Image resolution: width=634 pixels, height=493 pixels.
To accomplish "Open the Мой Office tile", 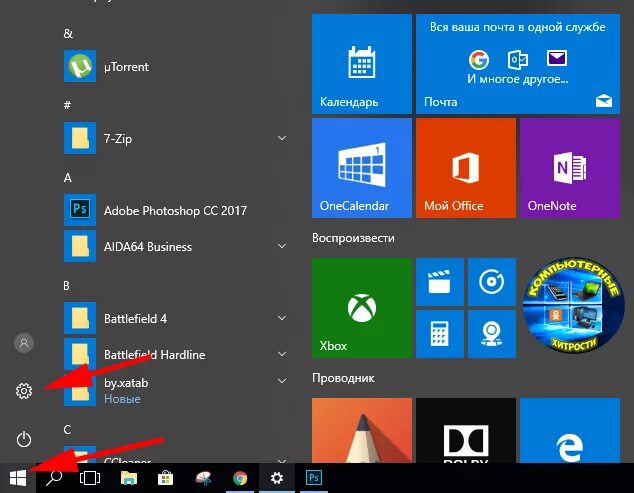I will [466, 168].
